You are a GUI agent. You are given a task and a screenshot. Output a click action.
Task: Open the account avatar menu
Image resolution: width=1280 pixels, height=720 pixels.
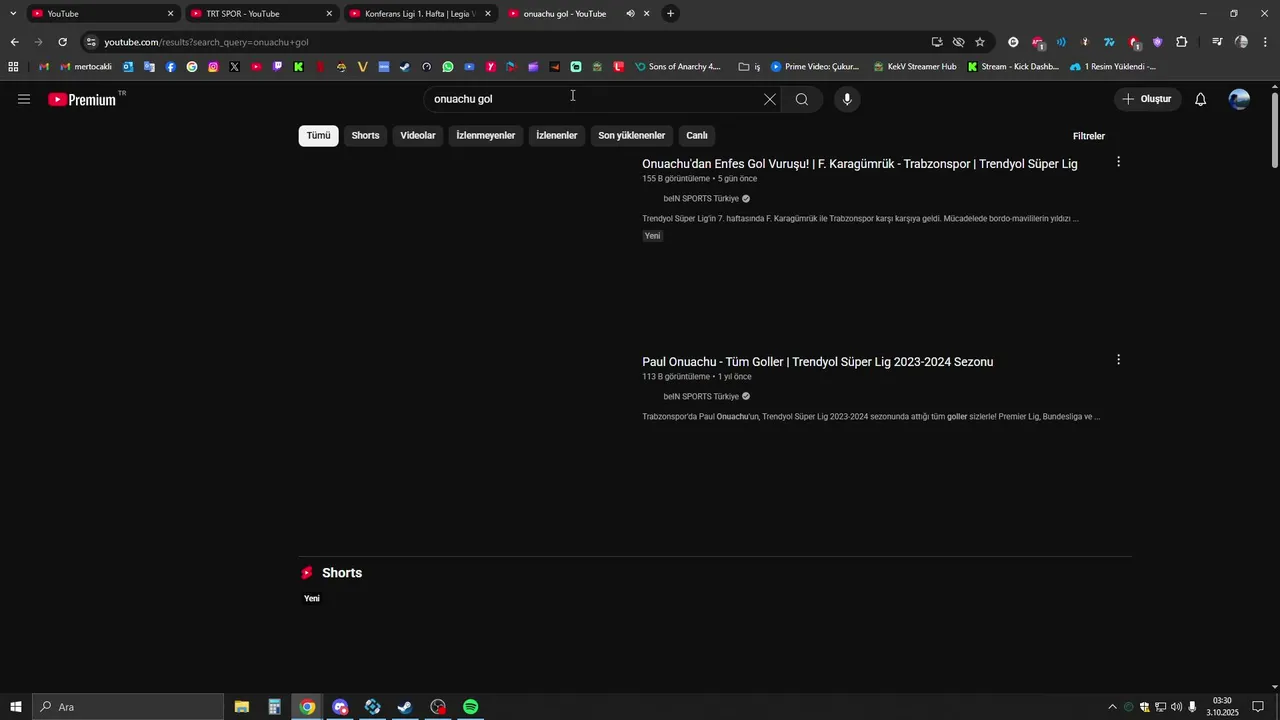[1239, 99]
